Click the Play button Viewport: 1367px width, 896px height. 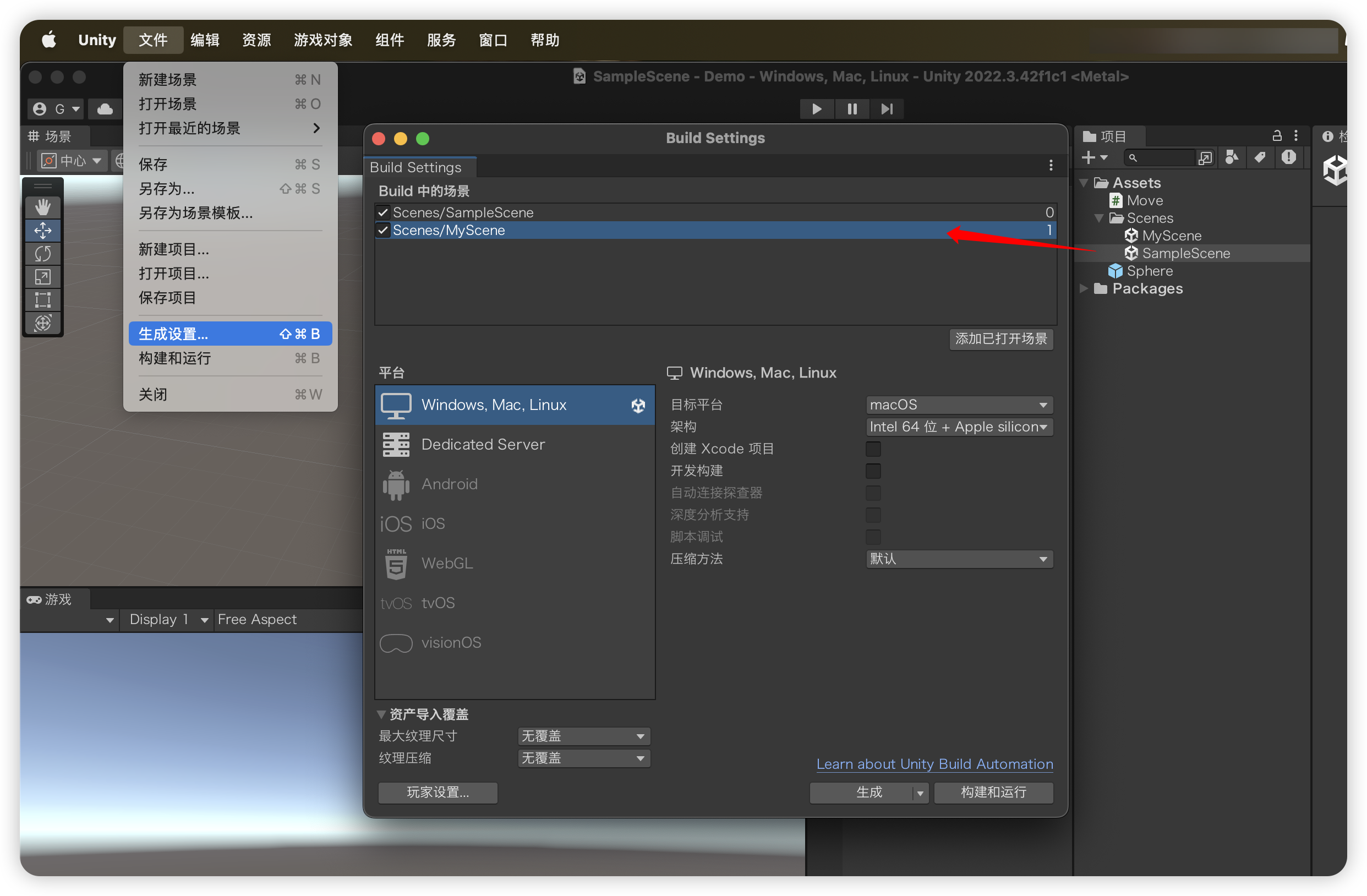click(x=816, y=108)
